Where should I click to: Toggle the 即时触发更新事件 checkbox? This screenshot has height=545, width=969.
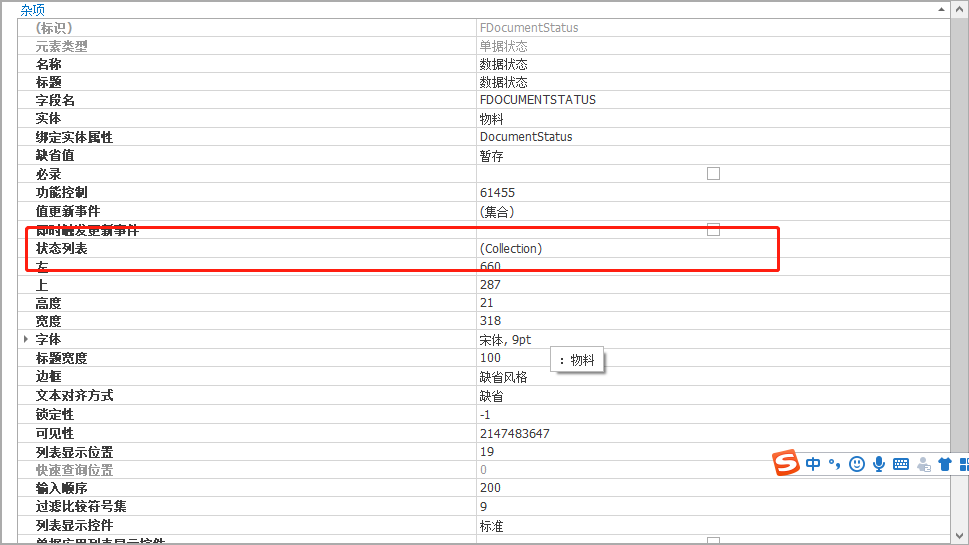(x=713, y=229)
